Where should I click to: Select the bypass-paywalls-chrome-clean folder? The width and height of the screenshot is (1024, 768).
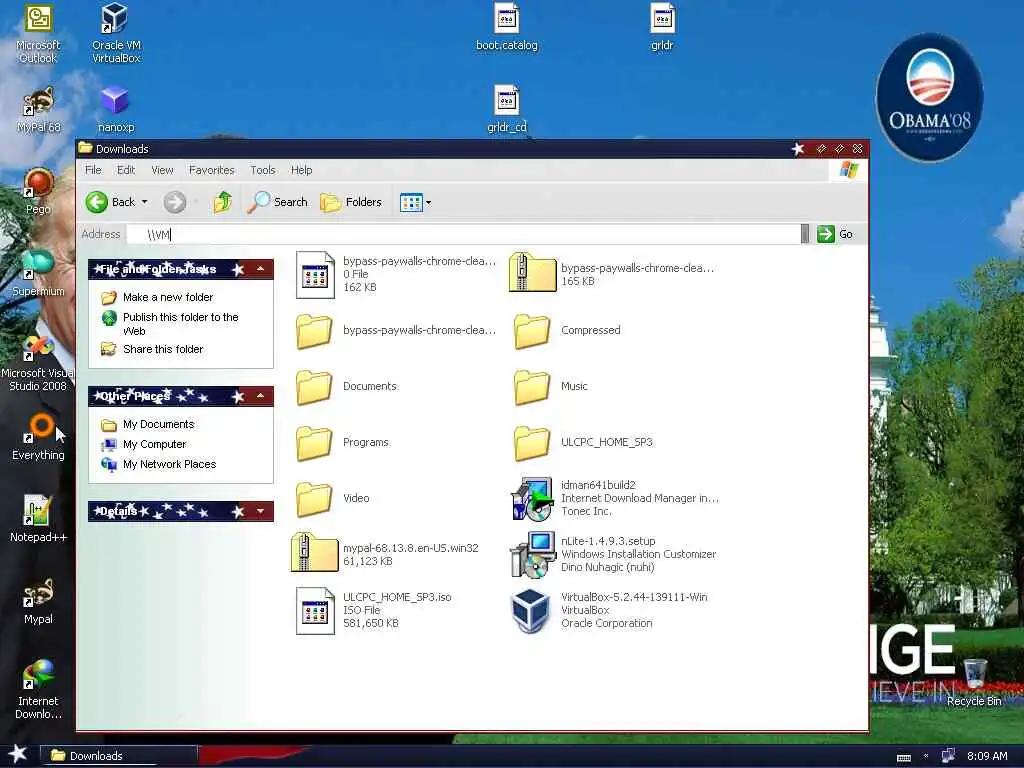pos(396,330)
